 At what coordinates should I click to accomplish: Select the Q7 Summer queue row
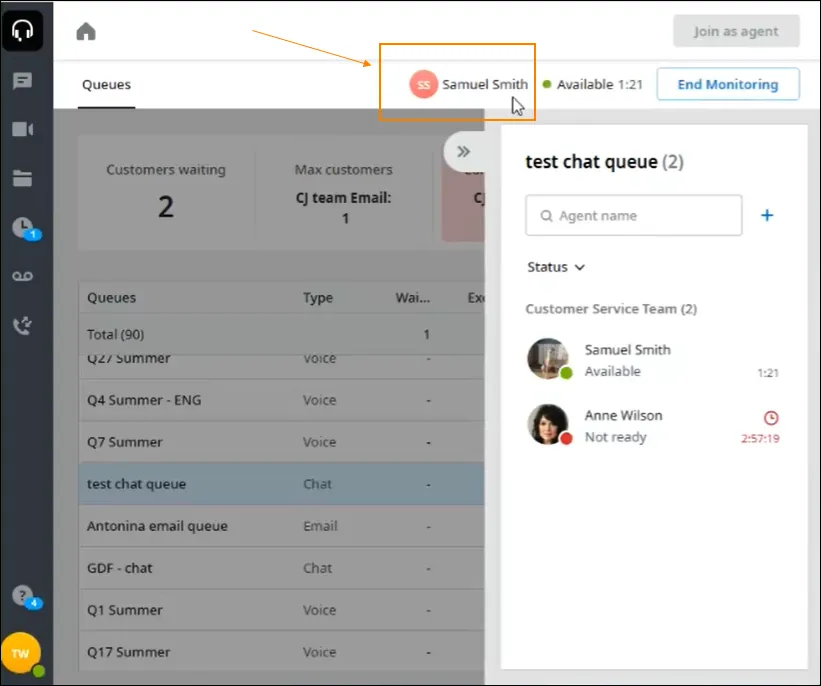tap(282, 442)
